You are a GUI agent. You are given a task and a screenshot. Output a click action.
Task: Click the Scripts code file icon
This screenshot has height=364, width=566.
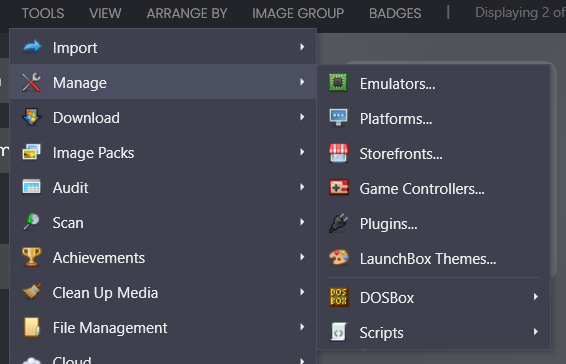338,332
